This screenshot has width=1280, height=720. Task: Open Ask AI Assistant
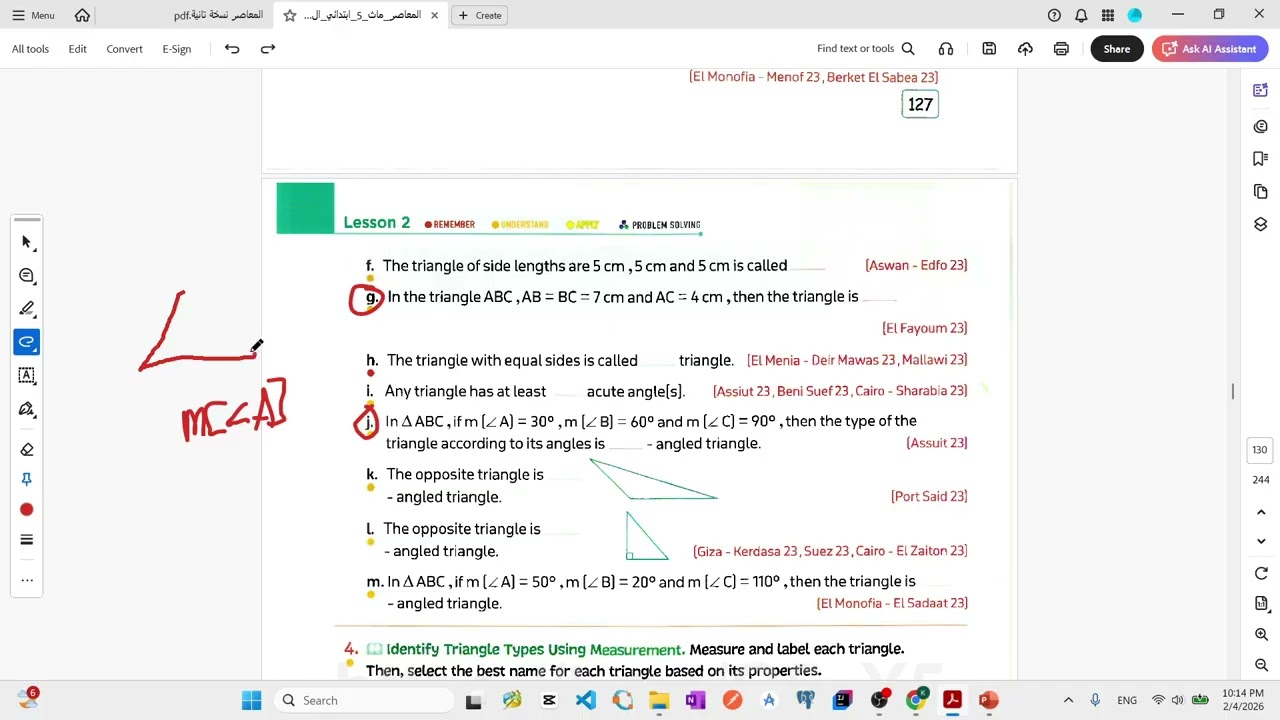[x=1210, y=49]
